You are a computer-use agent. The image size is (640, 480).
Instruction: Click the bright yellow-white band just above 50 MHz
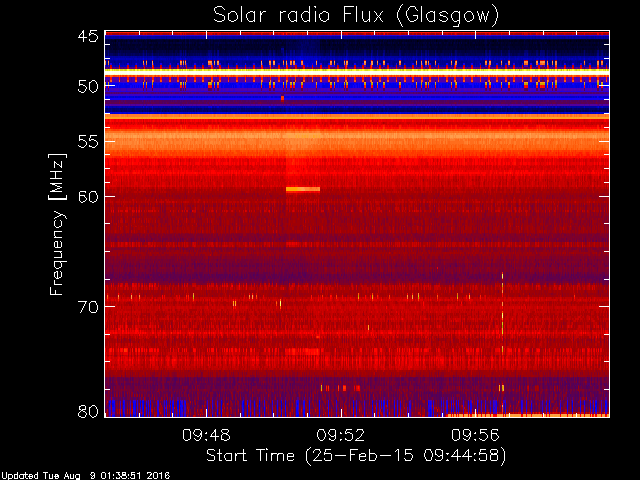(357, 72)
